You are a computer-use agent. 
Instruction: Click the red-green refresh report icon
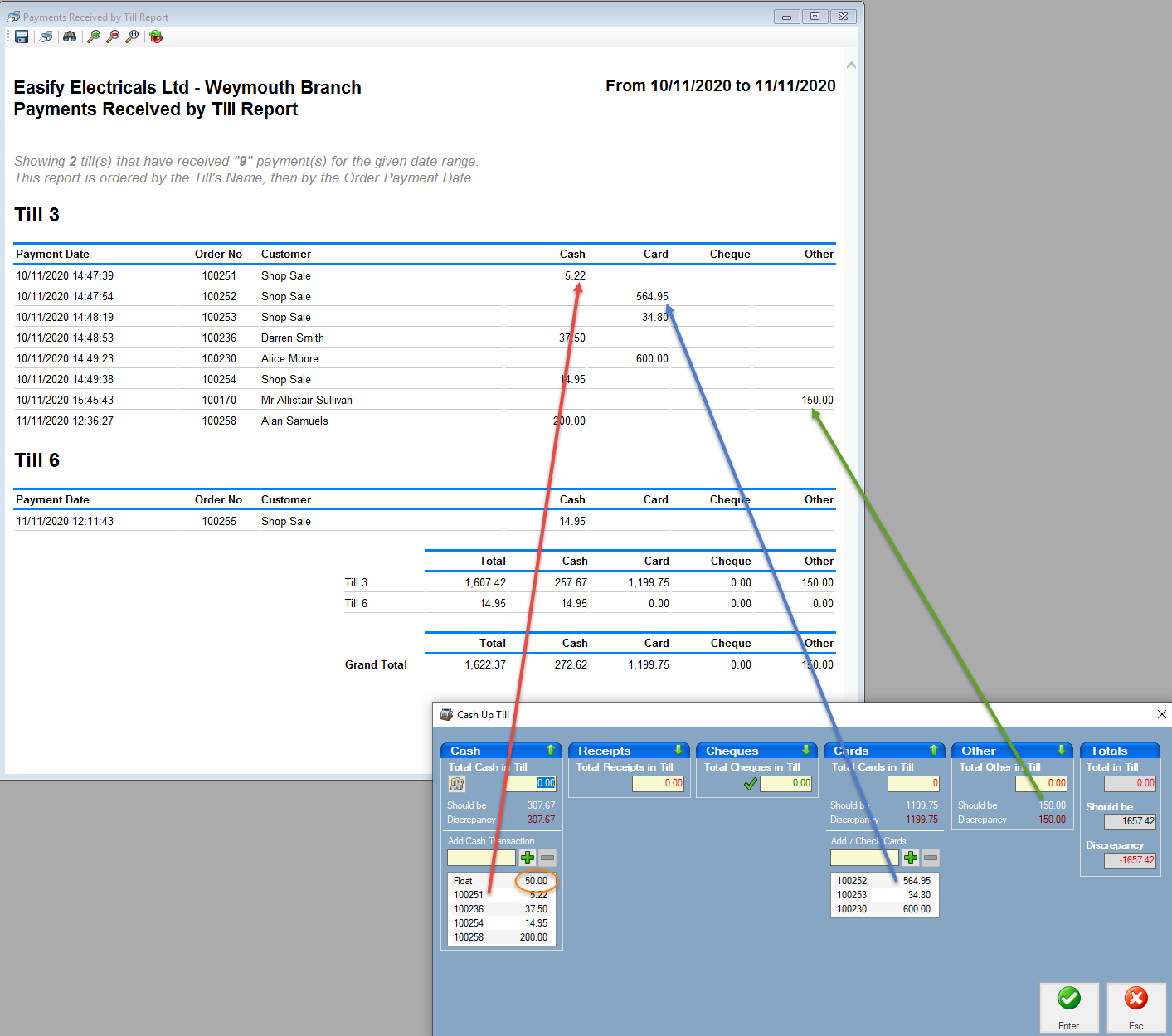pos(156,36)
